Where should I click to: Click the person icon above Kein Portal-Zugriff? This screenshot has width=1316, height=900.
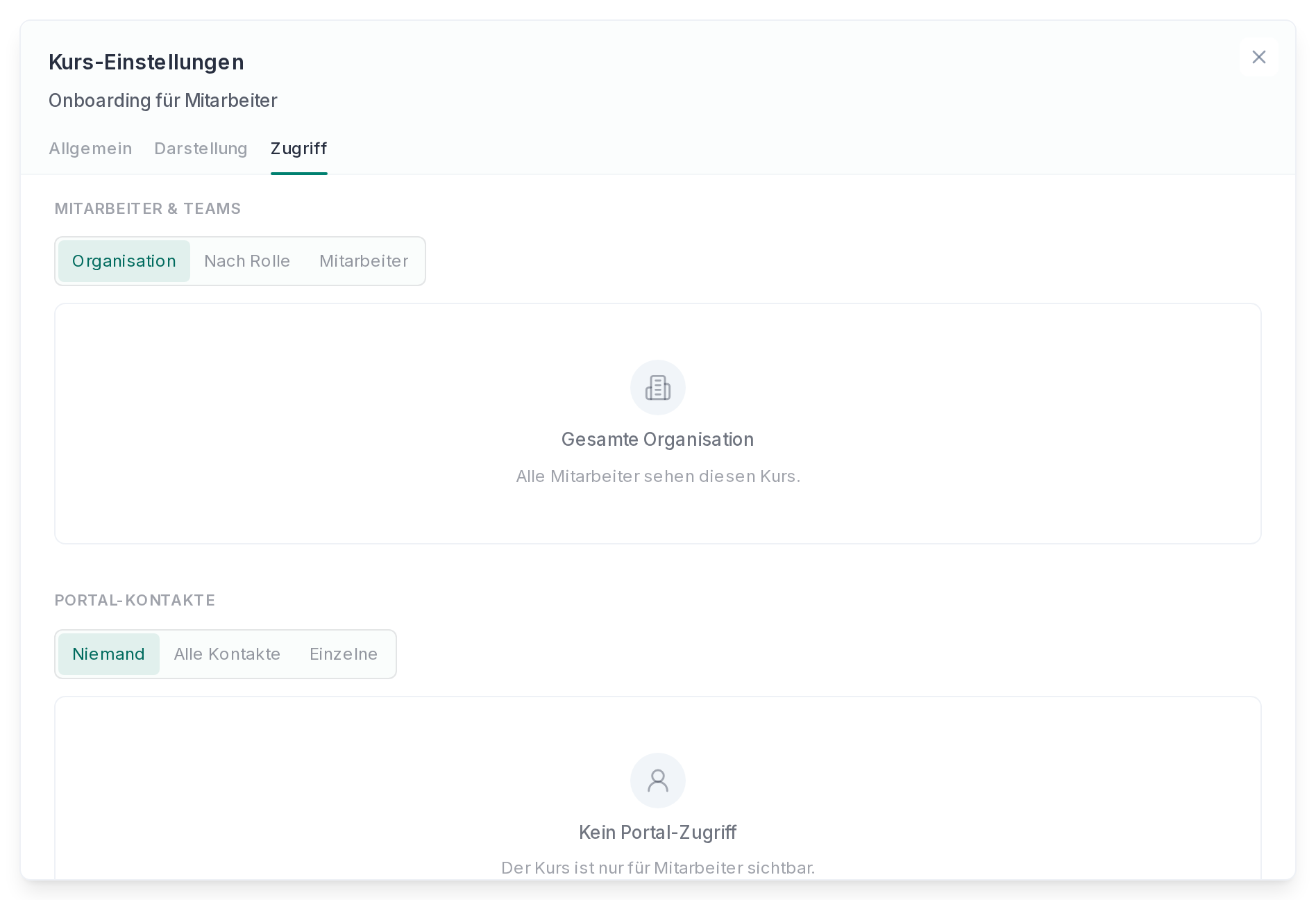click(x=658, y=781)
